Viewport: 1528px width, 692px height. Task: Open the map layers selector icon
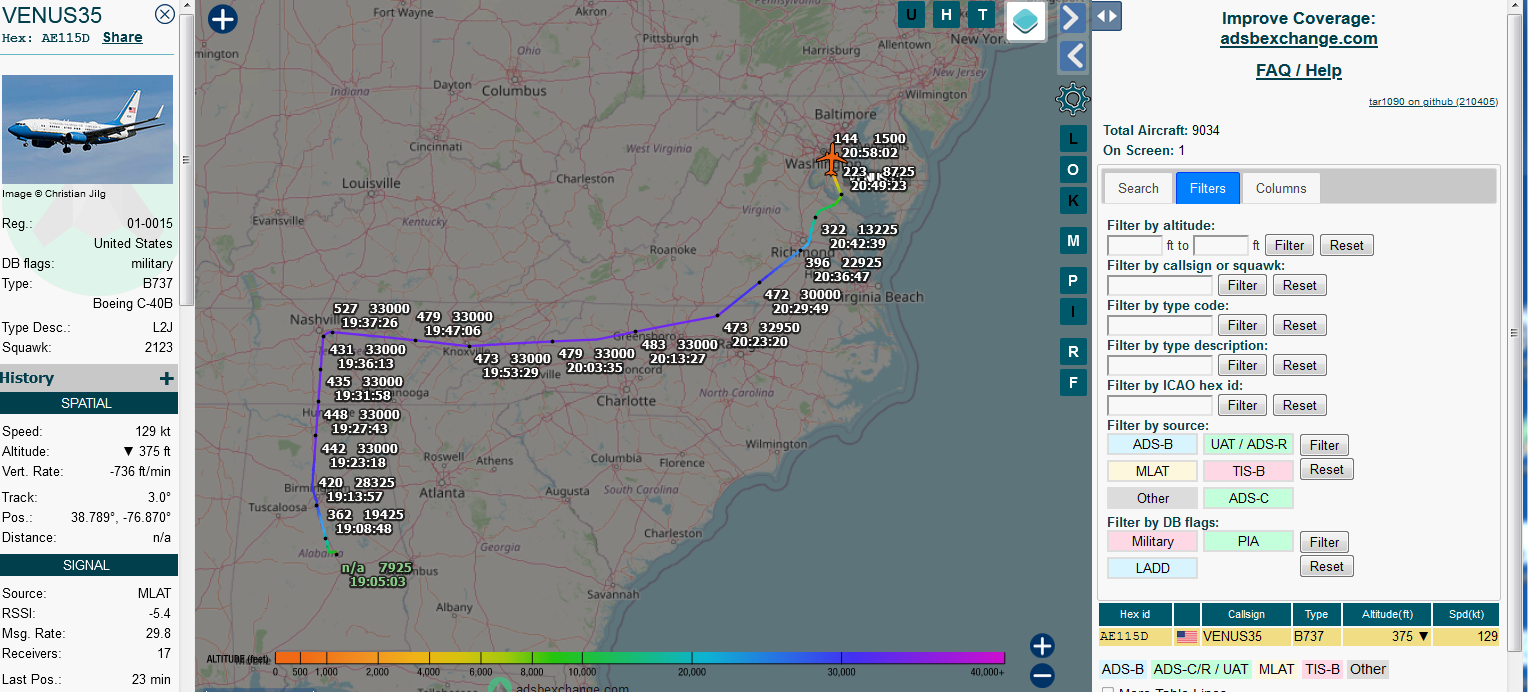click(1026, 20)
